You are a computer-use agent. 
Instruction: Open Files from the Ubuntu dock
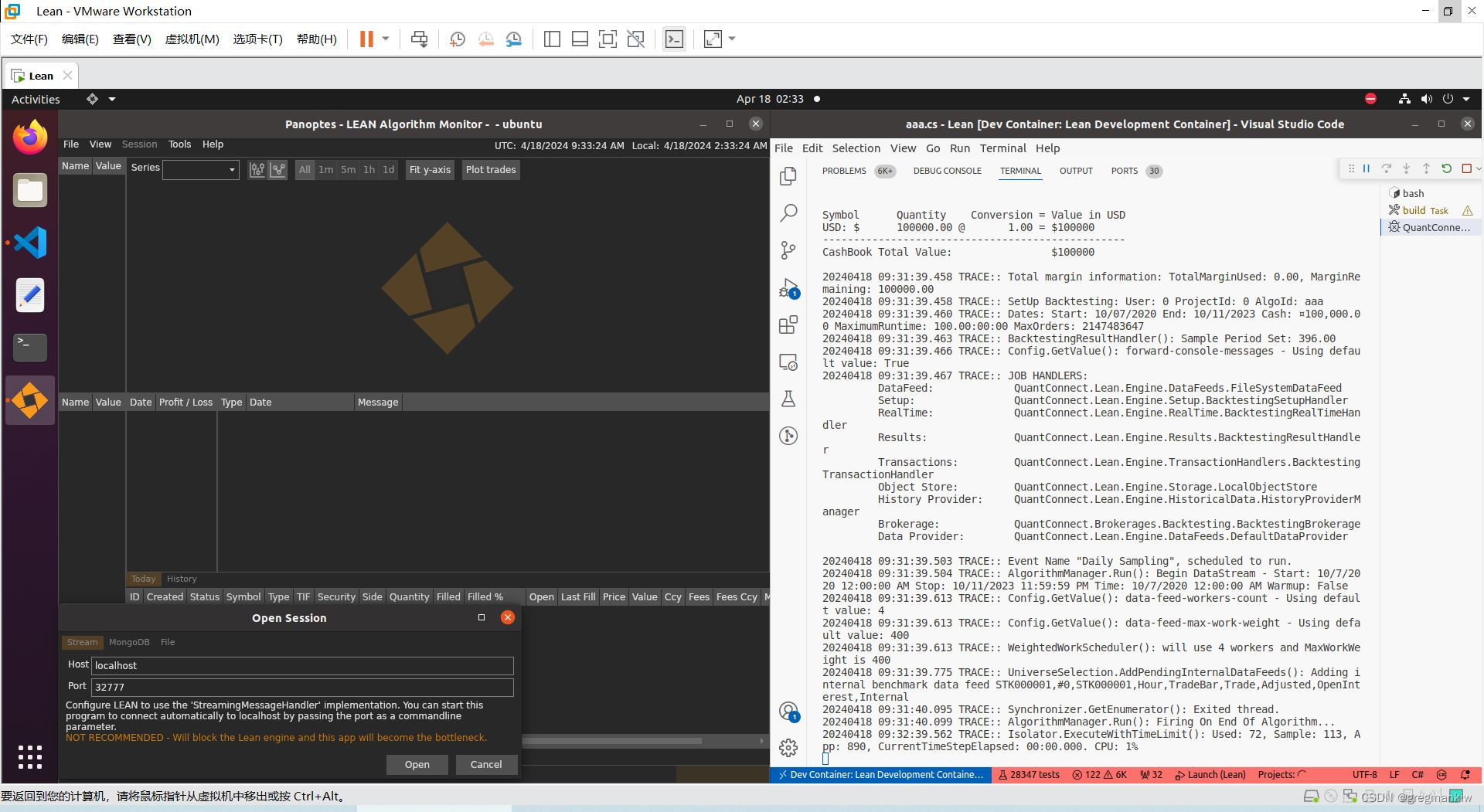click(x=30, y=190)
